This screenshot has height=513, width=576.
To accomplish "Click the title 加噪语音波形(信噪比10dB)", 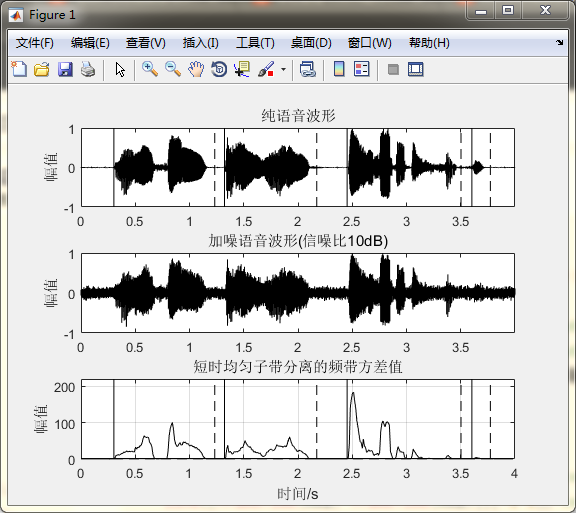I will click(298, 241).
